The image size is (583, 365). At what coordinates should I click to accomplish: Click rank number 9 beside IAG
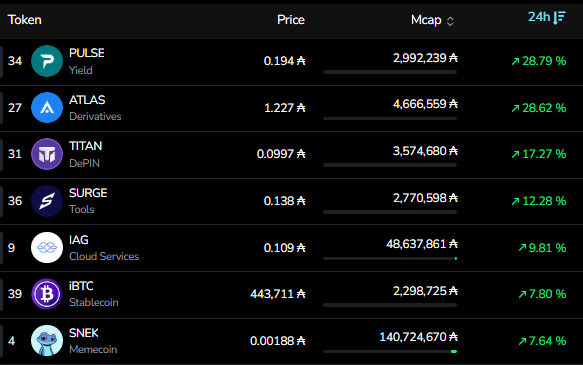pos(12,248)
